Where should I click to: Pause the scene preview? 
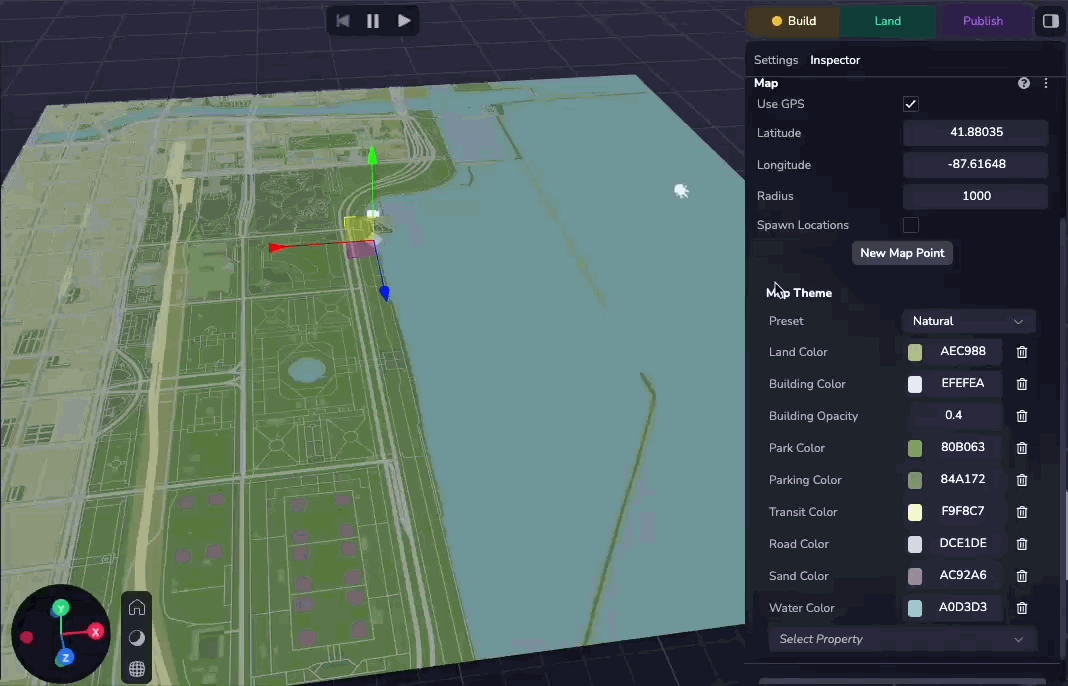(x=373, y=20)
